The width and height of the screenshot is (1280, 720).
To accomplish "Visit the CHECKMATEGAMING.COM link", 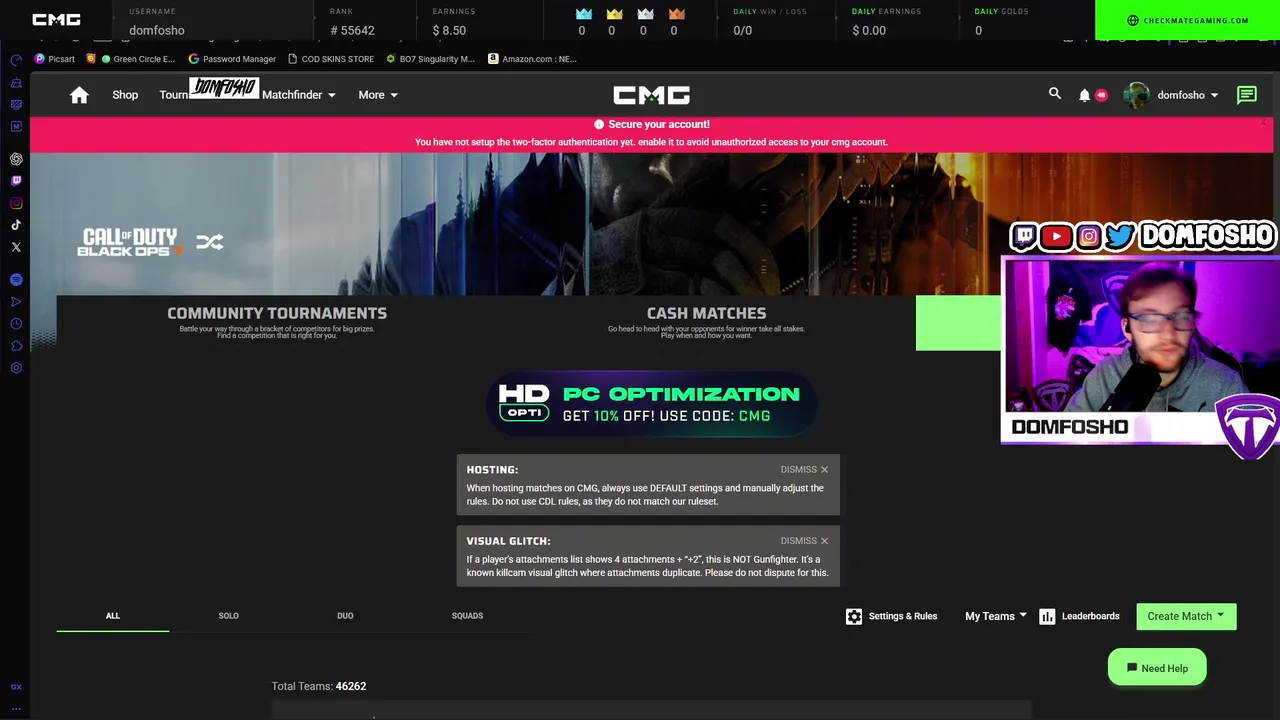I will click(x=1187, y=20).
